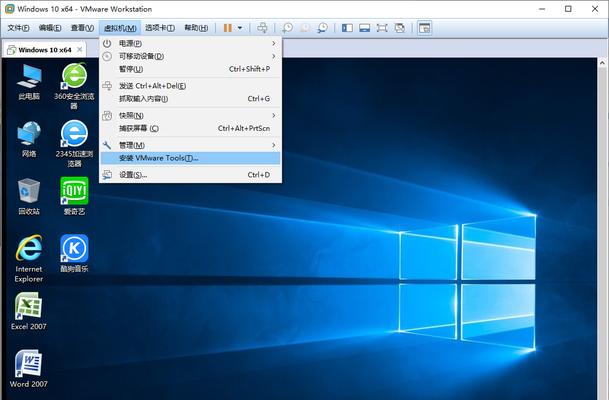Screen dimensions: 609x400
Task: Maximize the VMware Workstation window
Action: tap(568, 9)
